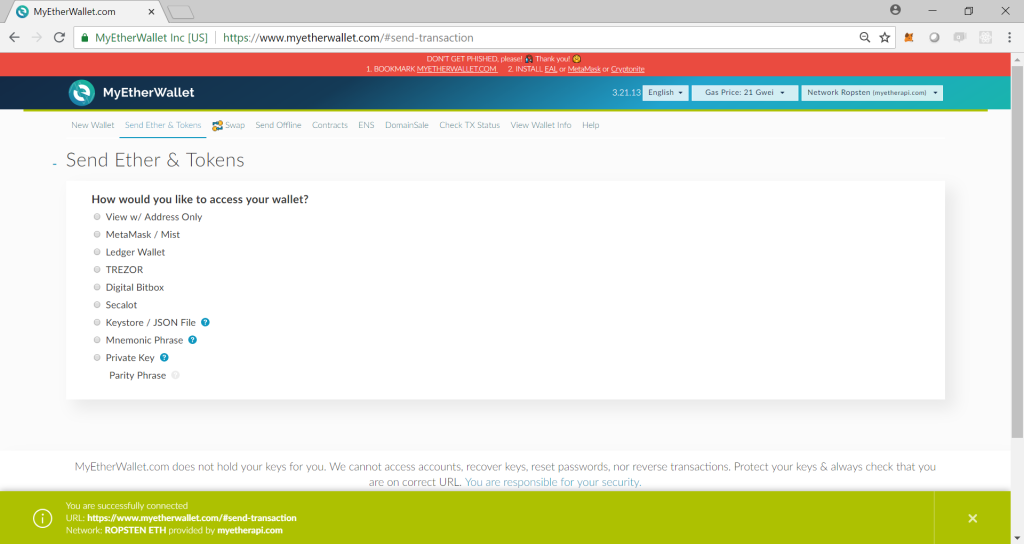The width and height of the screenshot is (1024, 544).
Task: Open the Check TX Status tab
Action: [470, 125]
